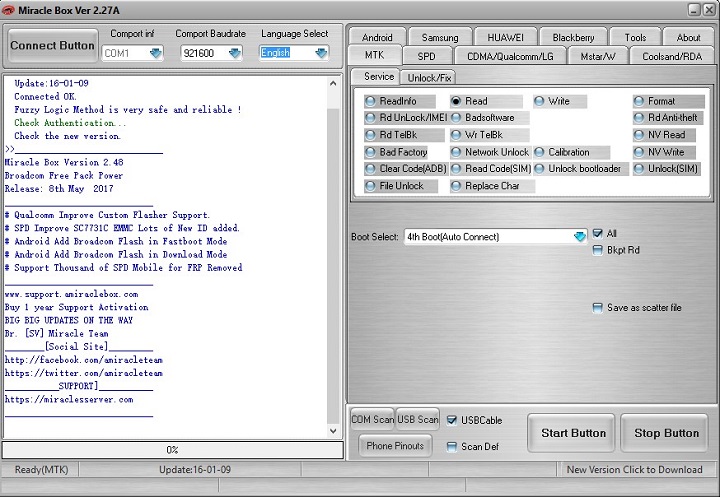This screenshot has width=720, height=497.
Task: Open the Tools tab
Action: (635, 37)
